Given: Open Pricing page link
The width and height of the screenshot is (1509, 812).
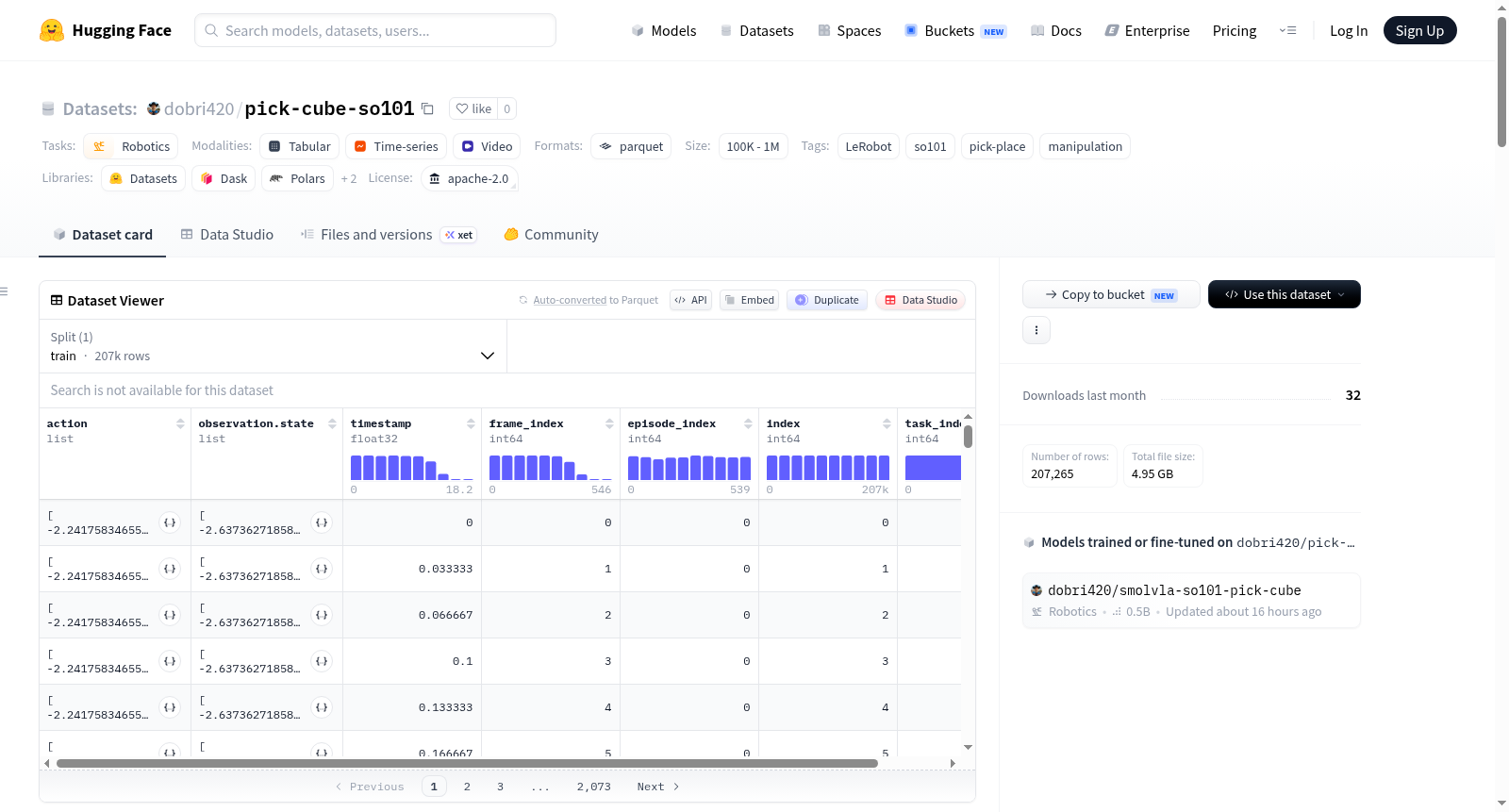Looking at the screenshot, I should tap(1235, 30).
